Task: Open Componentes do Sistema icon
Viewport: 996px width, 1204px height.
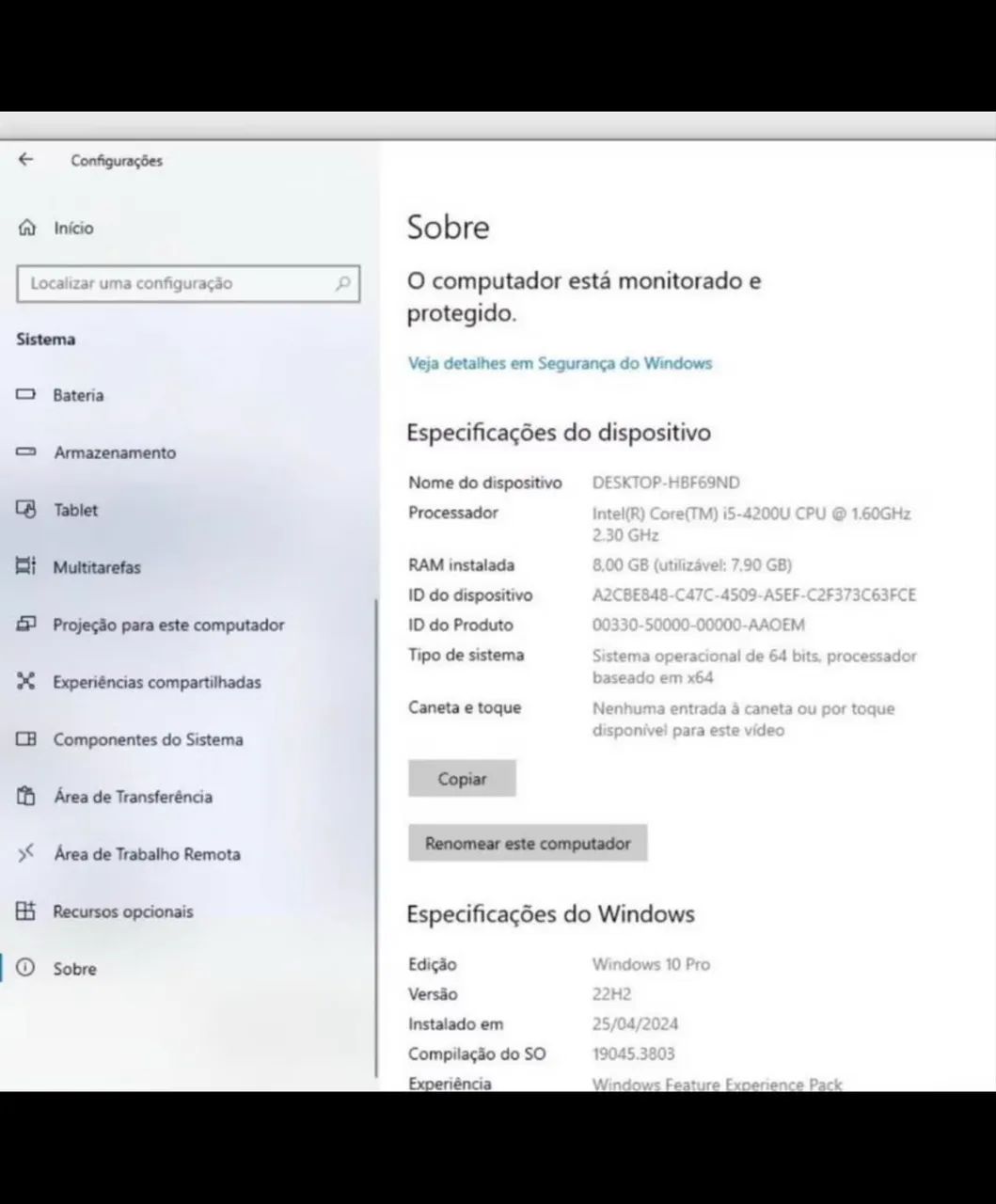Action: [25, 739]
